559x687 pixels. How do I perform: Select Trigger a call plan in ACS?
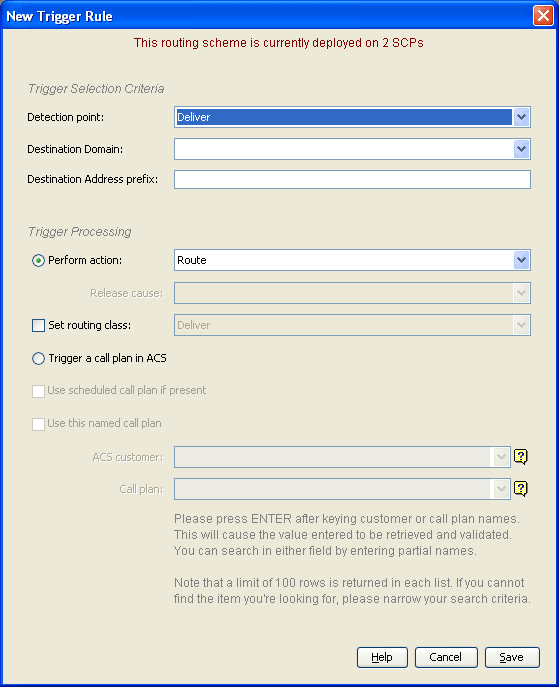coord(39,359)
